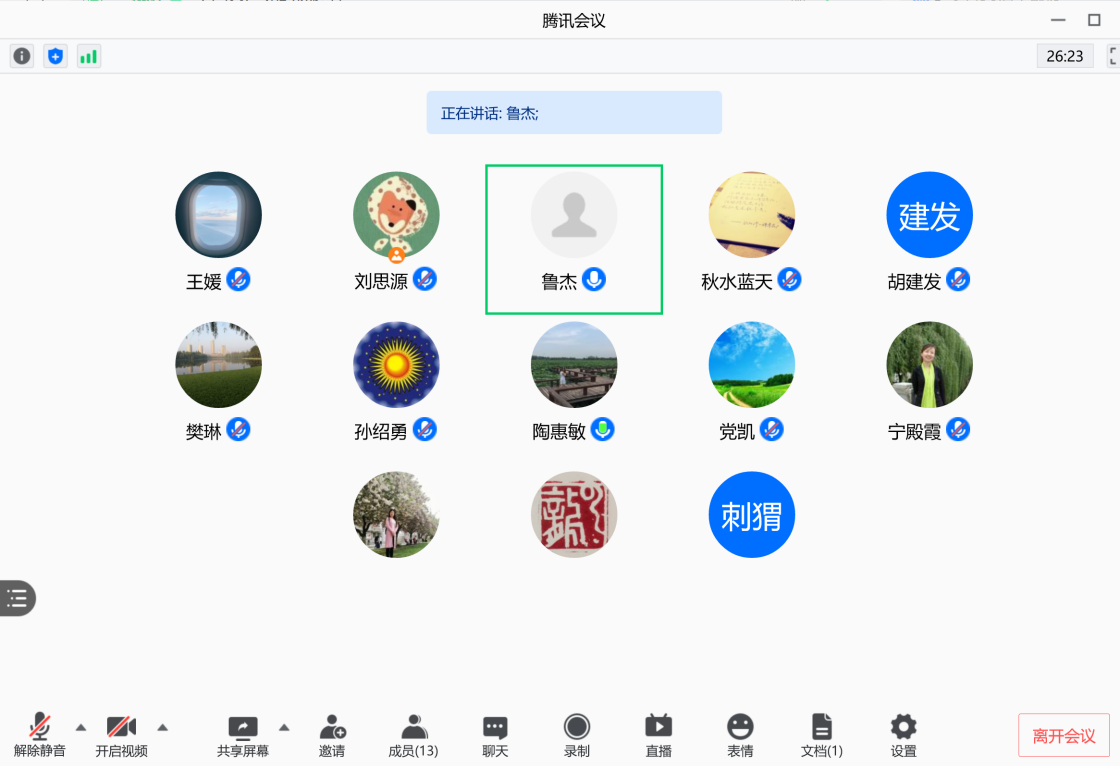Open Settings (设置) gear
The width and height of the screenshot is (1120, 766).
903,734
